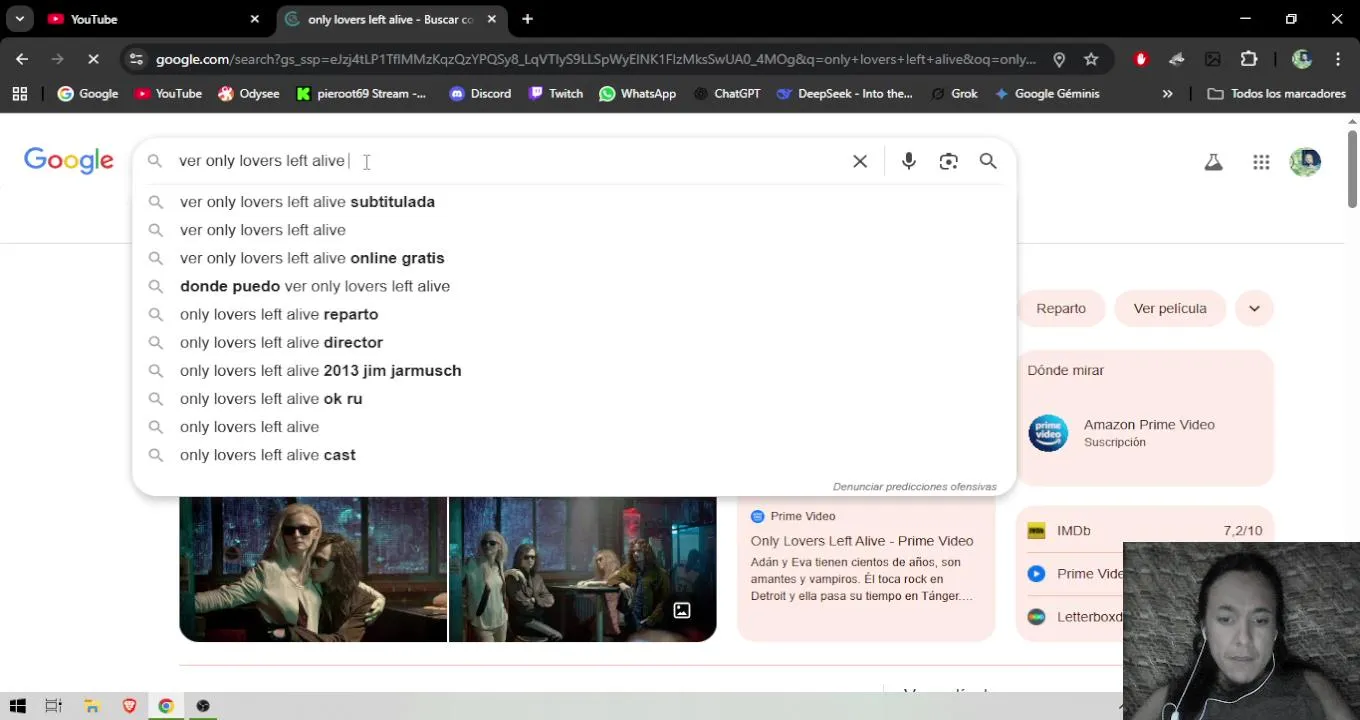Open pieroot69 Stream bookmark
The width and height of the screenshot is (1360, 720).
click(361, 93)
